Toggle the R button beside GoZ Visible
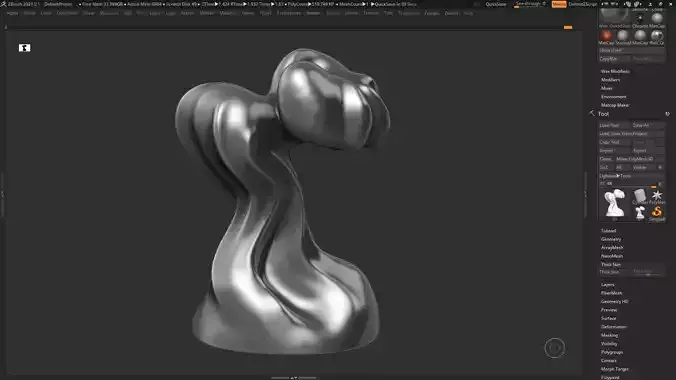Image resolution: width=676 pixels, height=380 pixels. tap(660, 167)
